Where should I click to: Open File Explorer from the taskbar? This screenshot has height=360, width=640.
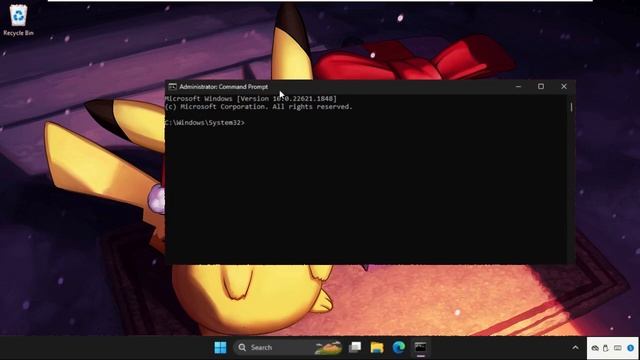coord(377,347)
